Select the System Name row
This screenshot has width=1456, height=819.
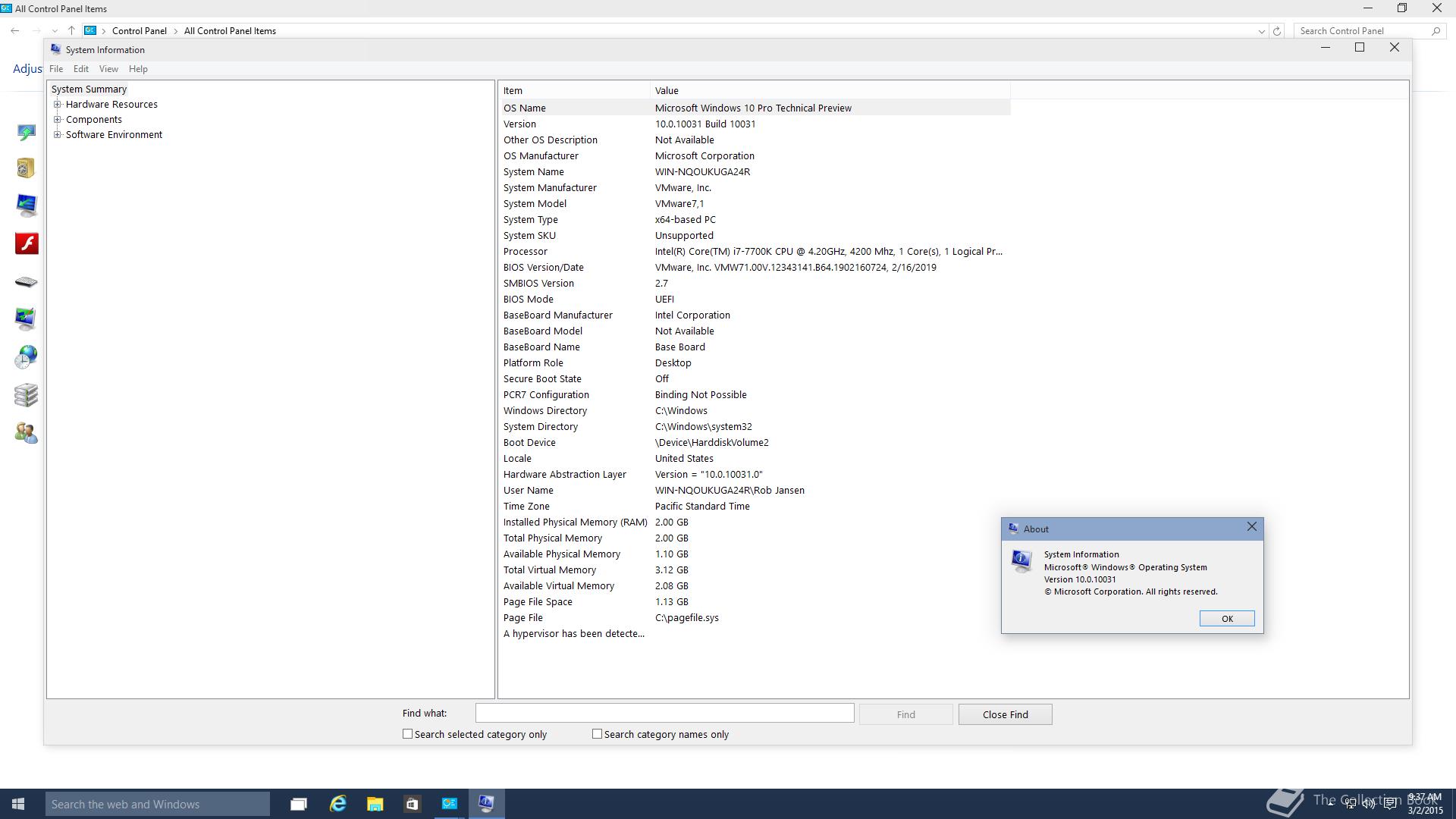(755, 172)
